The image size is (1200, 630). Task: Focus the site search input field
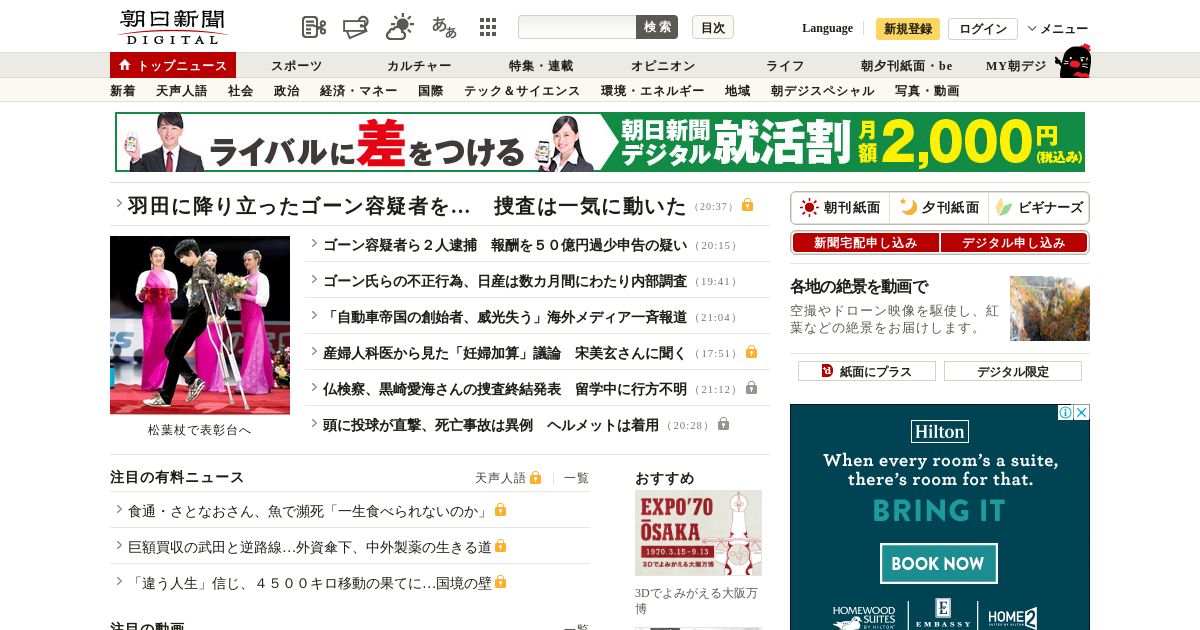pyautogui.click(x=577, y=27)
